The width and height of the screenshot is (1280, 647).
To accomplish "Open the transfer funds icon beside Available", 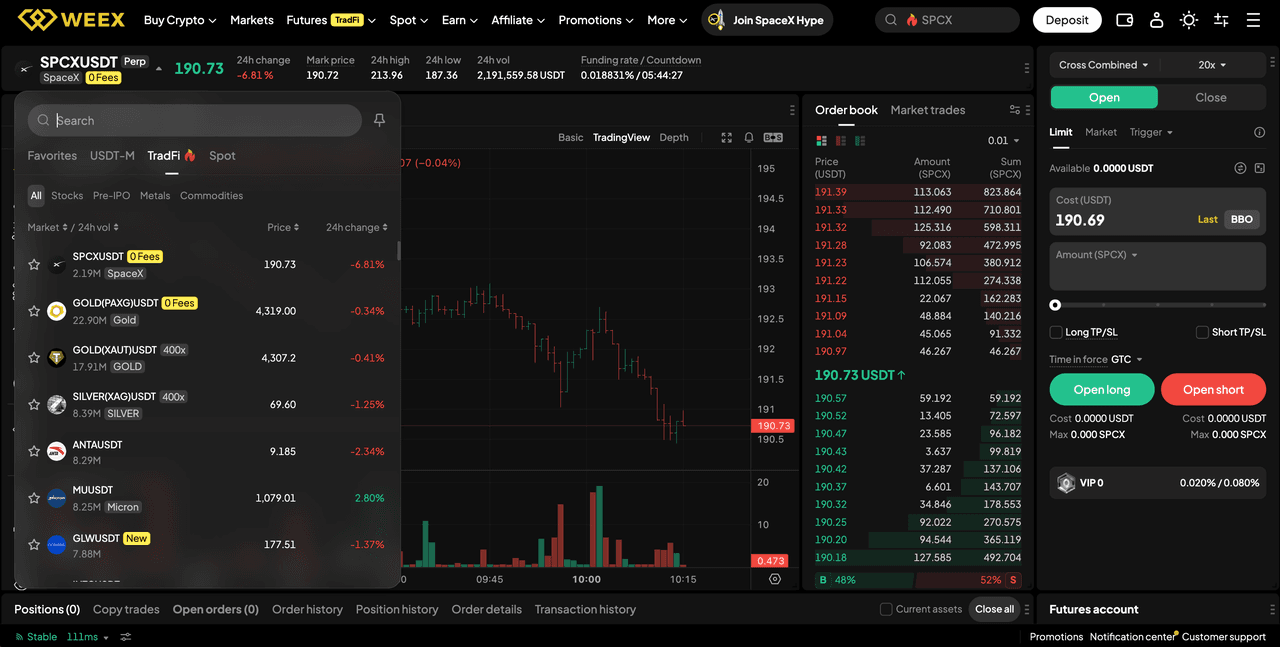I will click(x=1240, y=168).
